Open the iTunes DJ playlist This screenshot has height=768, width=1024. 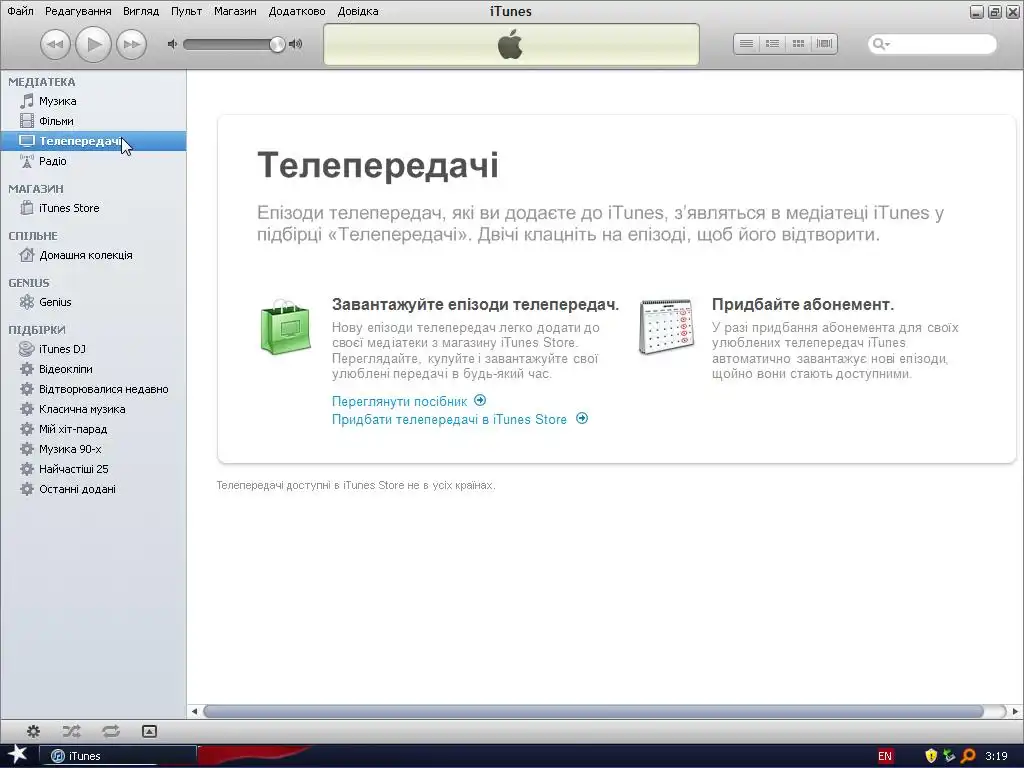point(93,349)
